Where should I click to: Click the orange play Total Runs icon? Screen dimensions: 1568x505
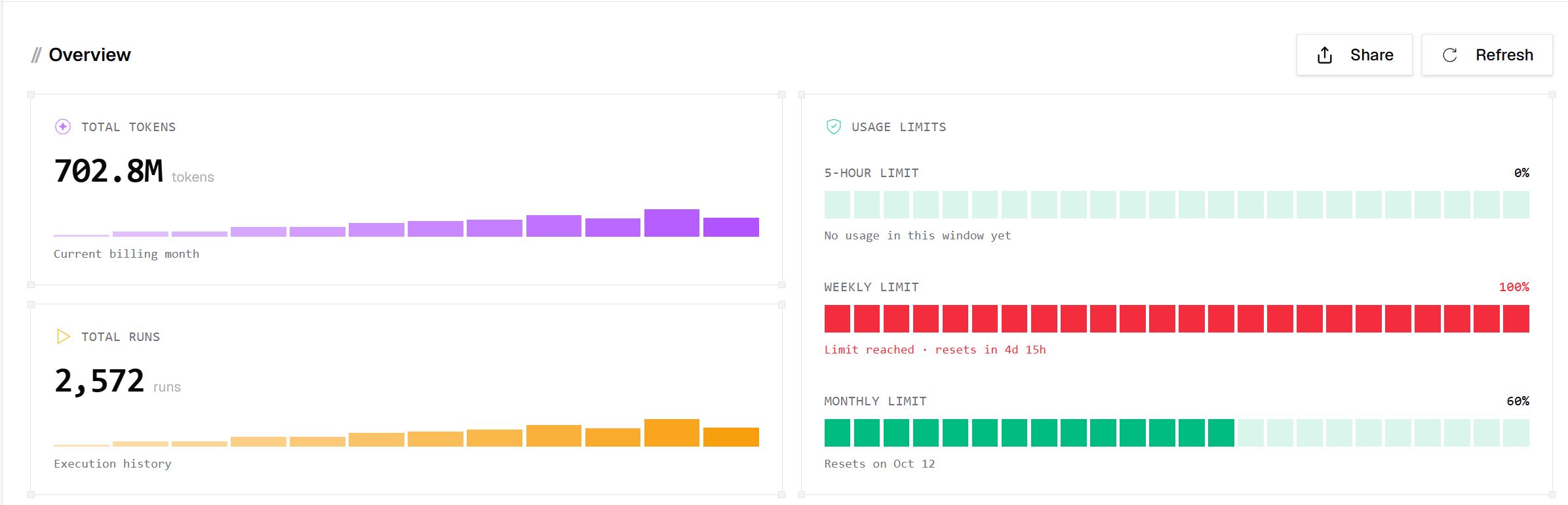63,336
